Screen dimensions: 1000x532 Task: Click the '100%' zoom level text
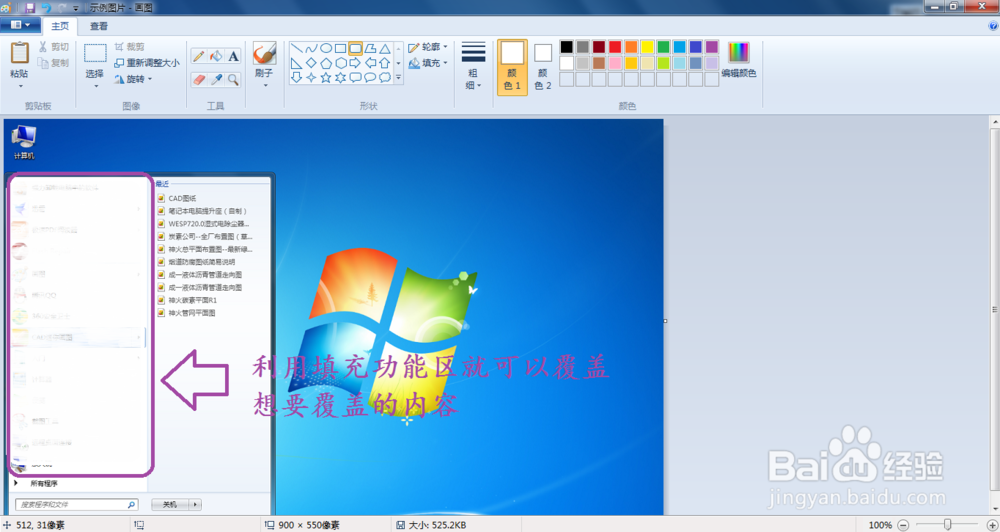(880, 525)
